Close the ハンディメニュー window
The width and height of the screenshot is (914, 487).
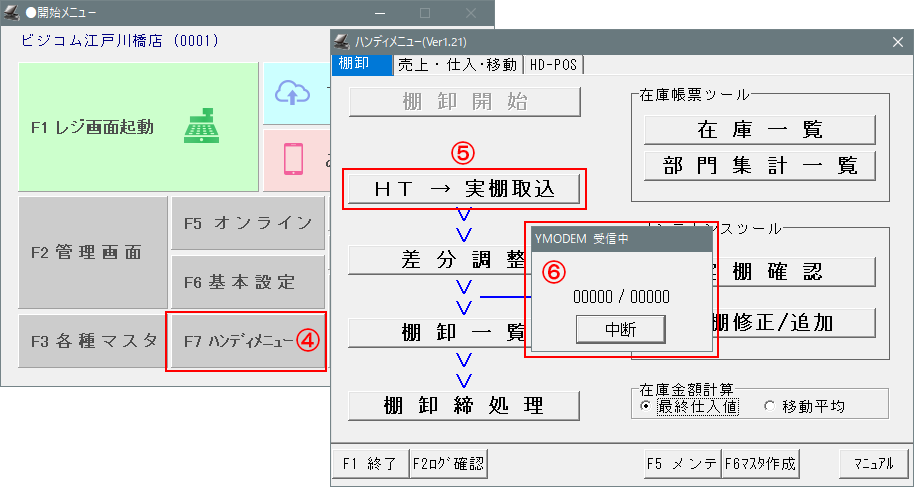[x=897, y=42]
